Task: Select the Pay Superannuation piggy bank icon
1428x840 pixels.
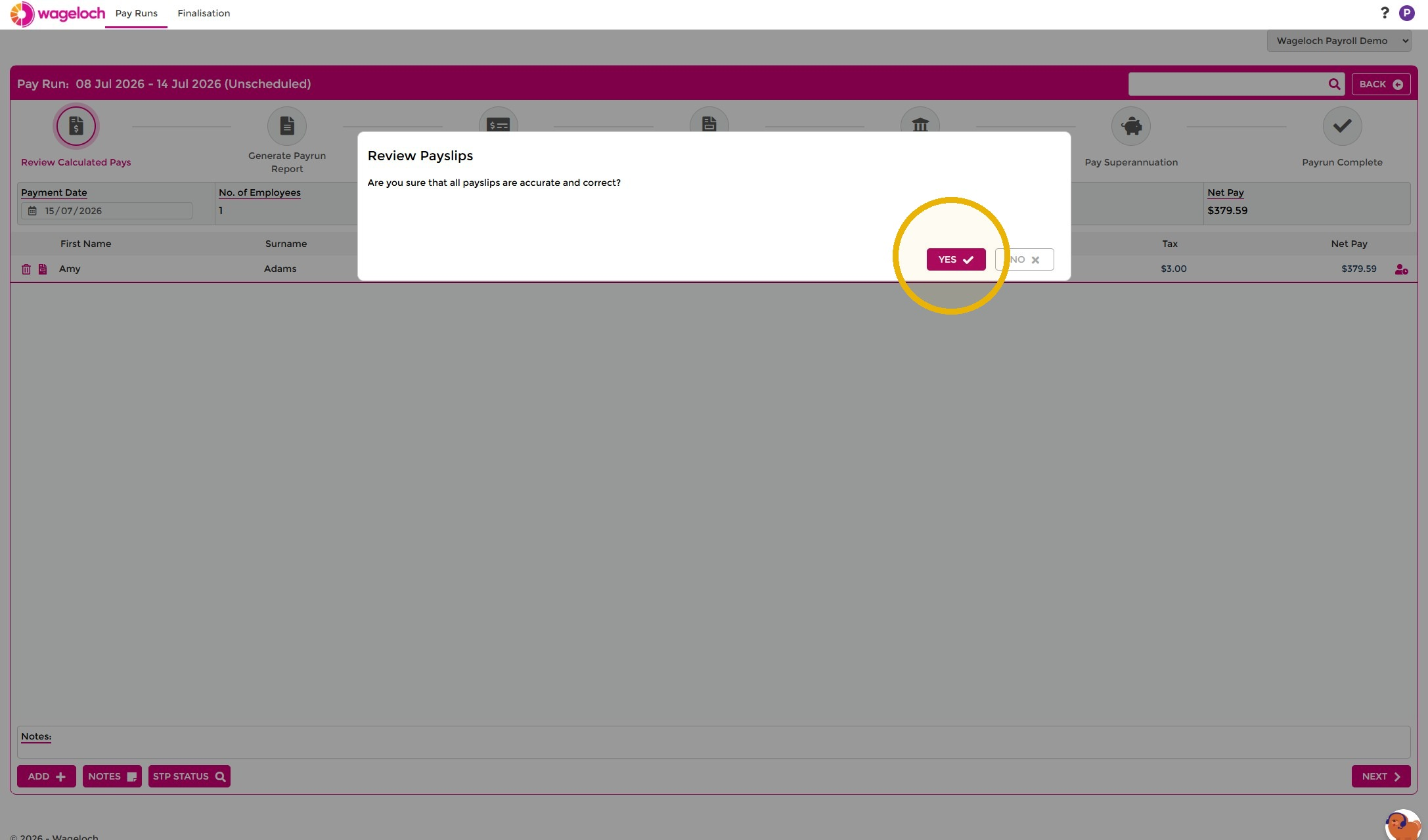Action: click(x=1131, y=126)
